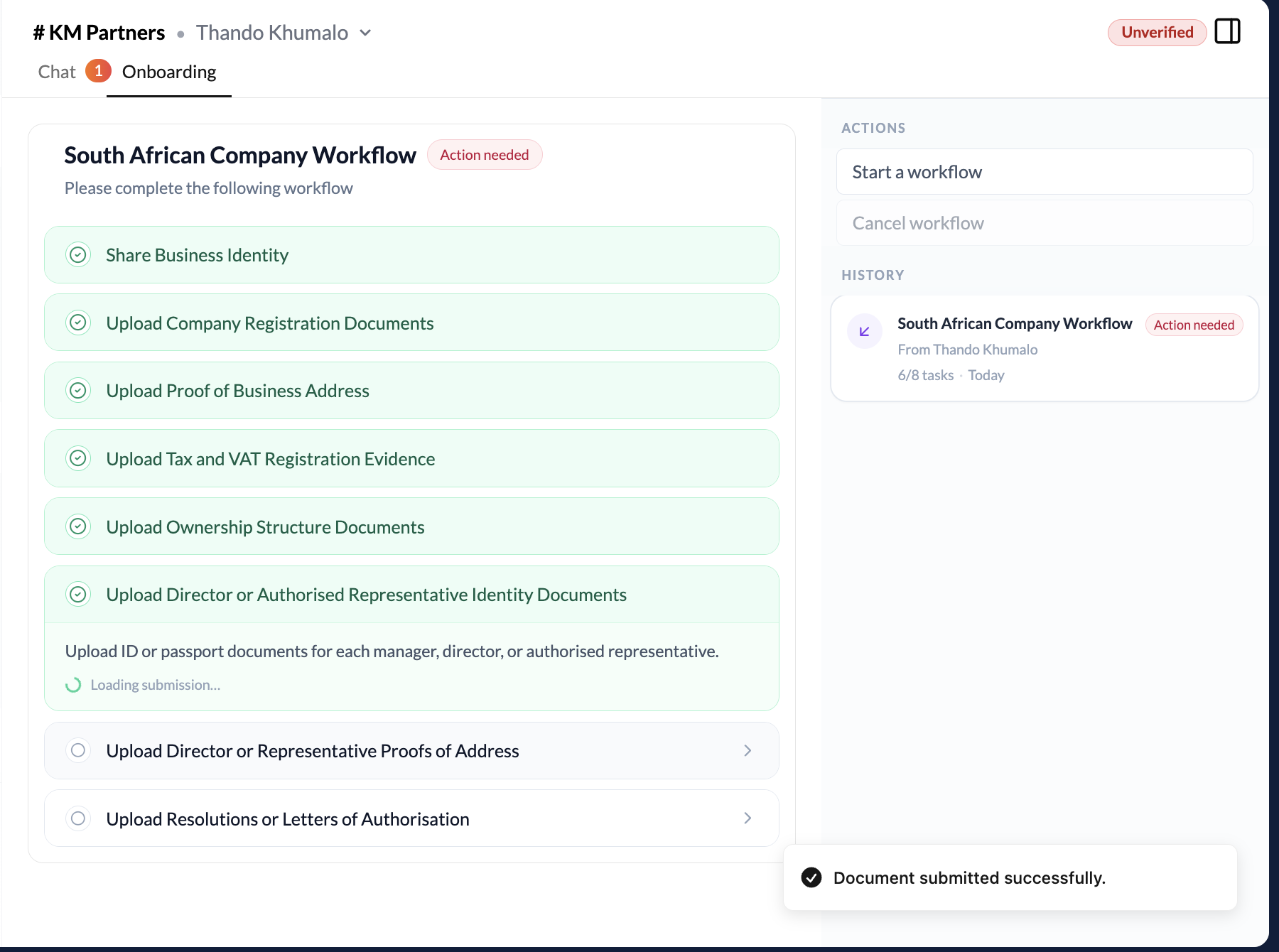Screen dimensions: 1279x952
Task: Expand Upload Resolutions or Letters of Authorisation
Action: pyautogui.click(x=748, y=818)
